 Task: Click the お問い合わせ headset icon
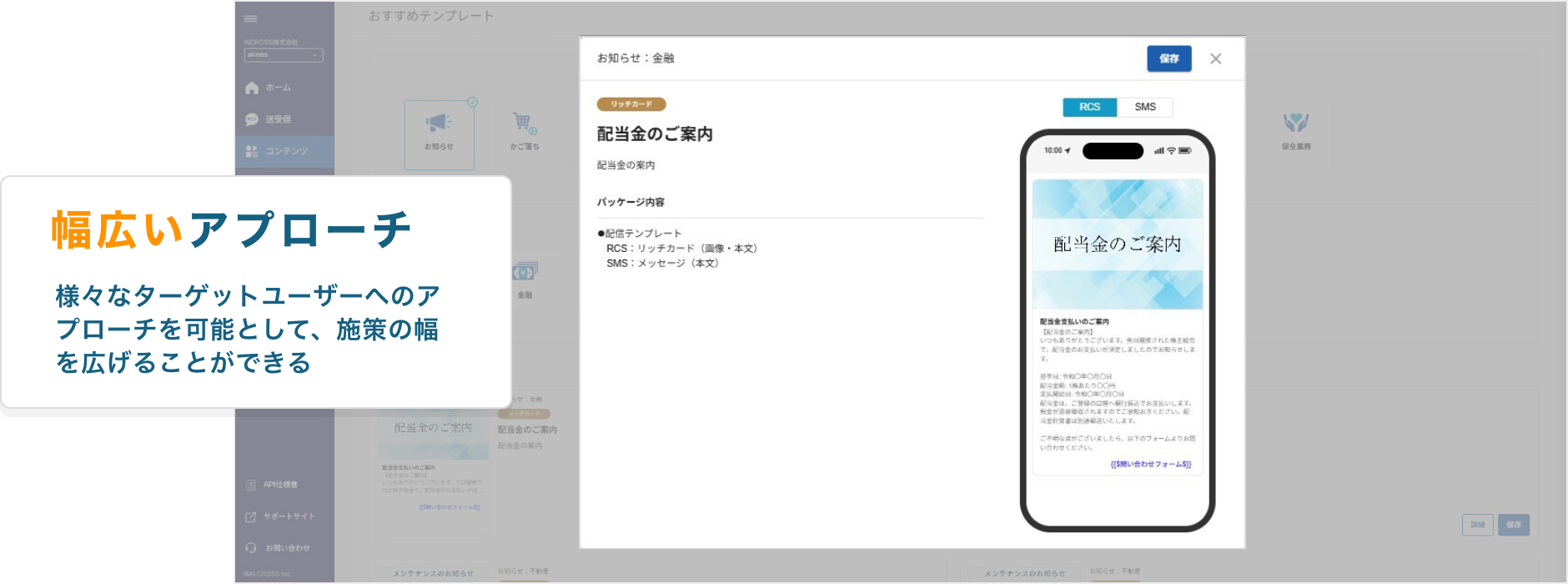click(x=251, y=548)
